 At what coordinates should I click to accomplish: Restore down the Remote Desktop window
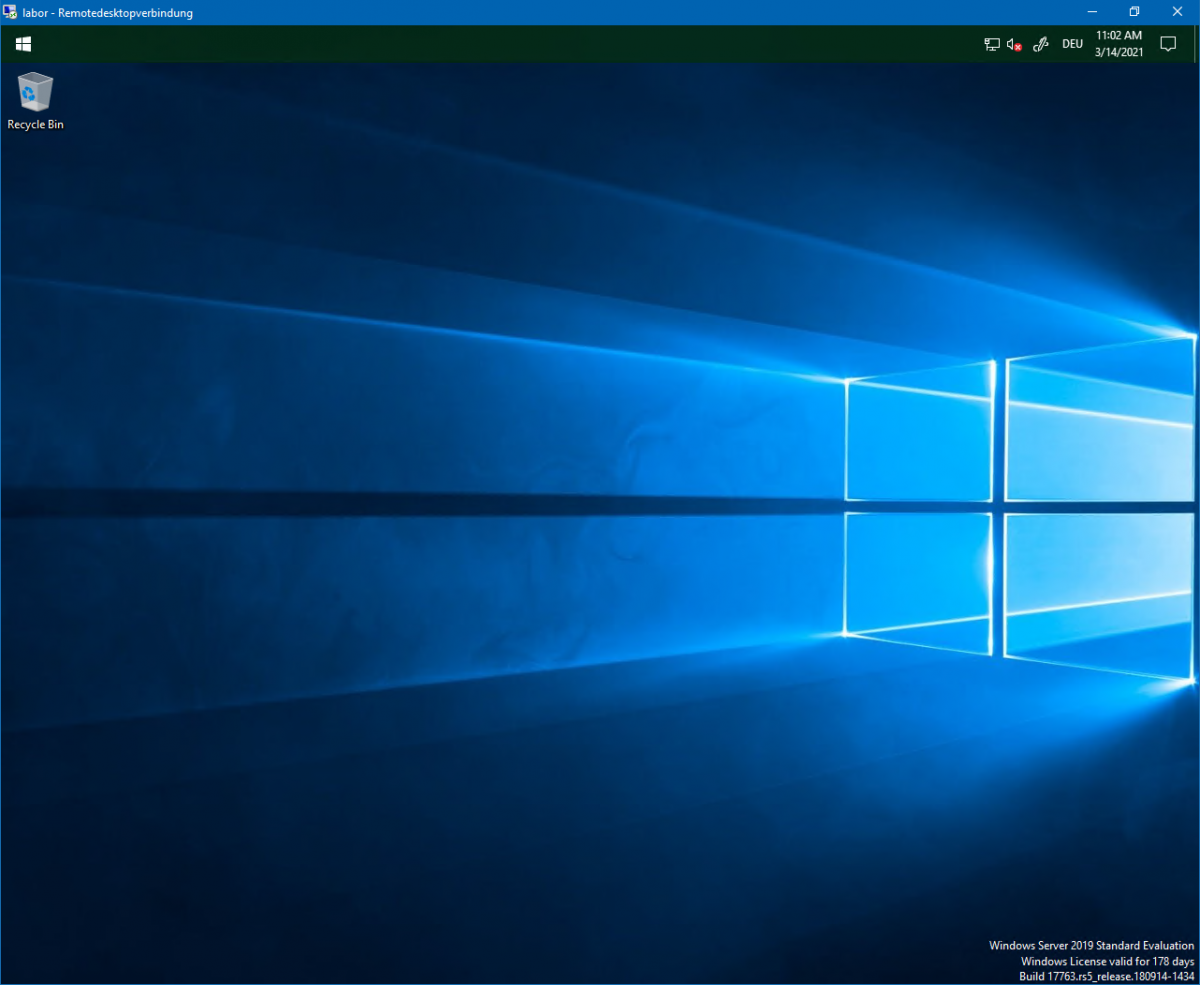click(x=1134, y=12)
